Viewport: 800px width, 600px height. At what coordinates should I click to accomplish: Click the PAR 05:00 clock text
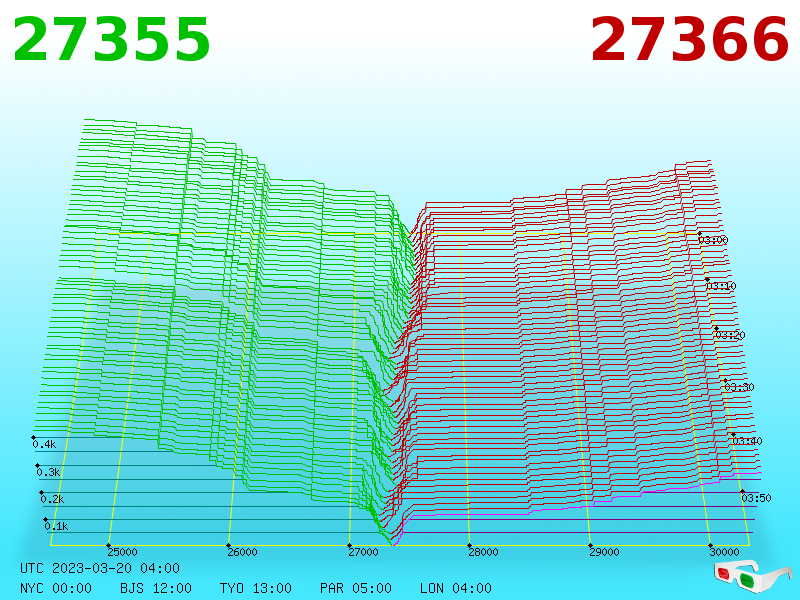pos(356,588)
